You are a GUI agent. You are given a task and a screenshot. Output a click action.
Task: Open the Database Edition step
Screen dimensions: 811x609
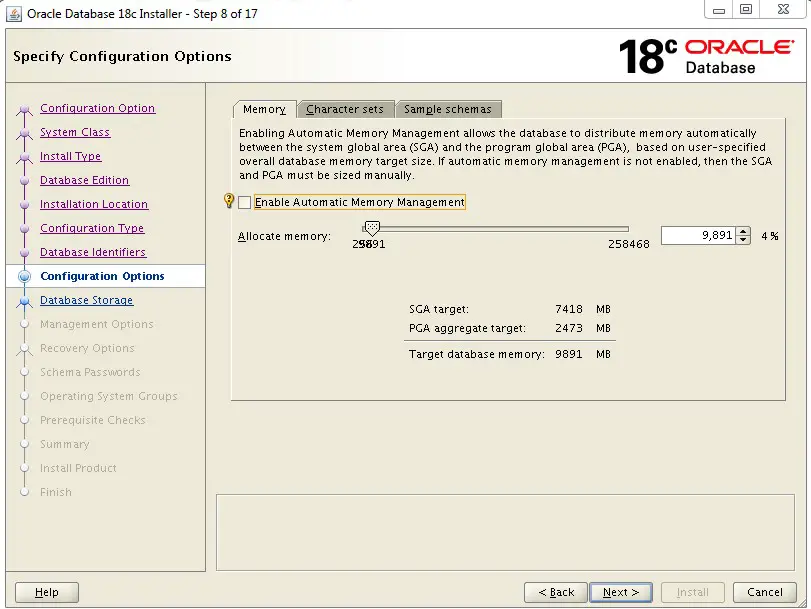tap(84, 180)
